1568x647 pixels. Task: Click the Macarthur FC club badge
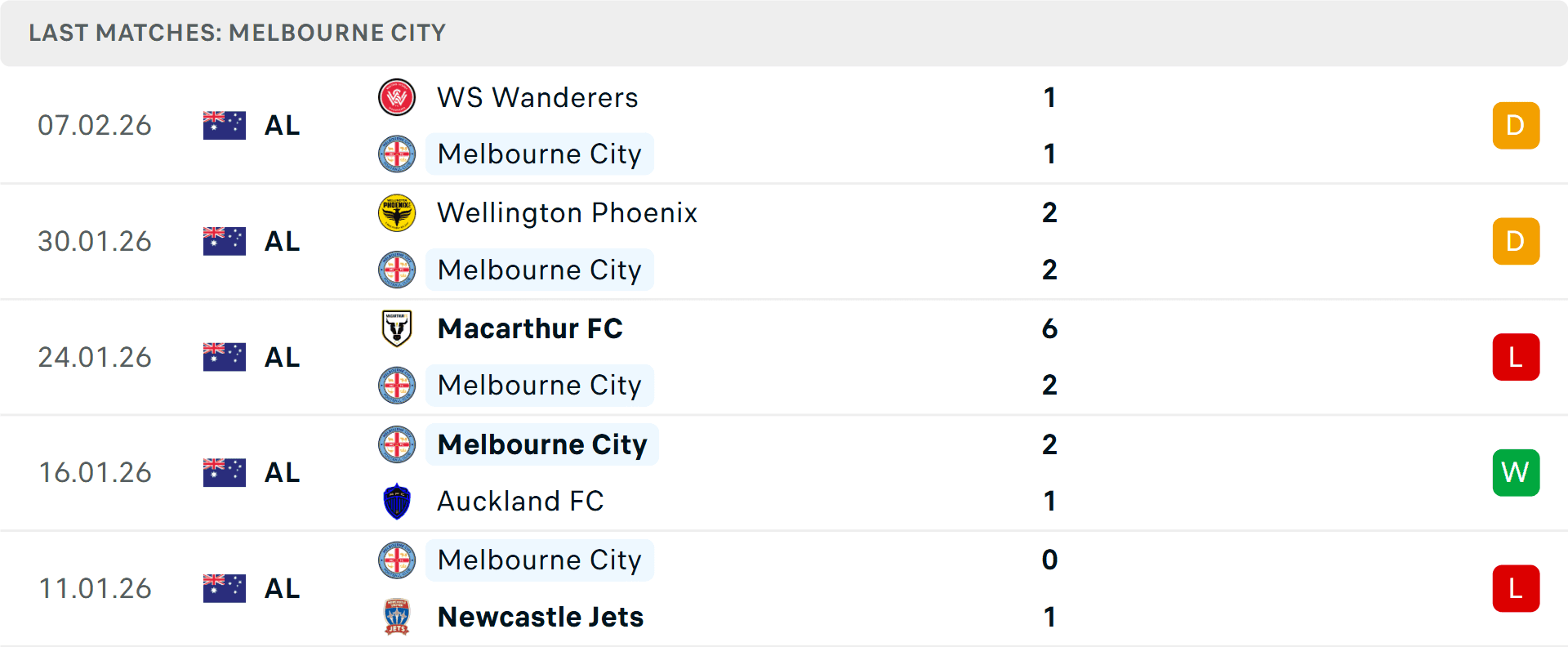(398, 329)
